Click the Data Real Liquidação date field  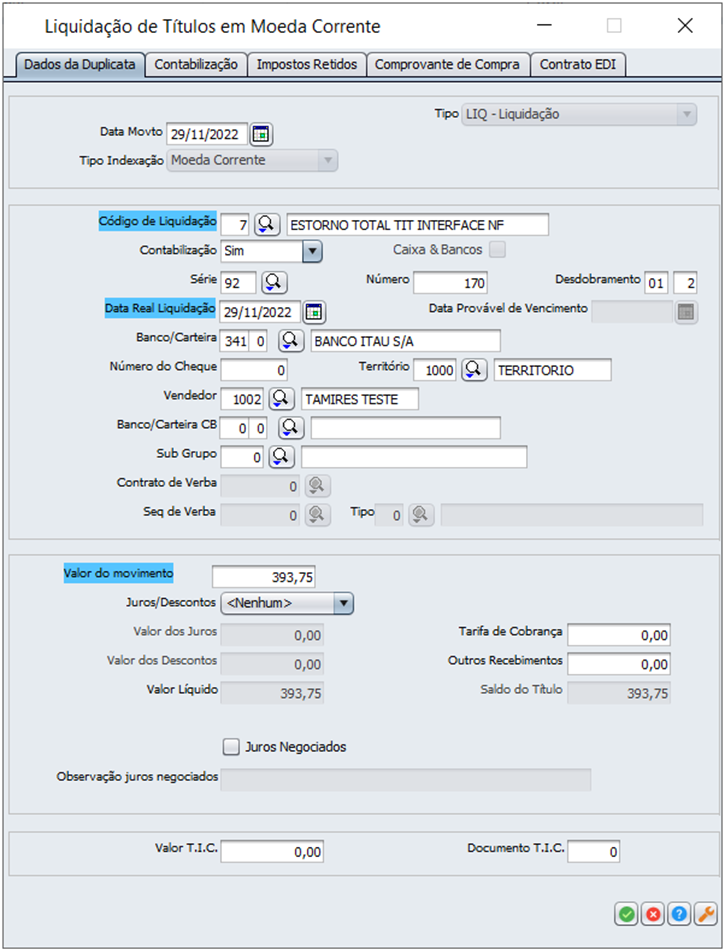click(260, 312)
